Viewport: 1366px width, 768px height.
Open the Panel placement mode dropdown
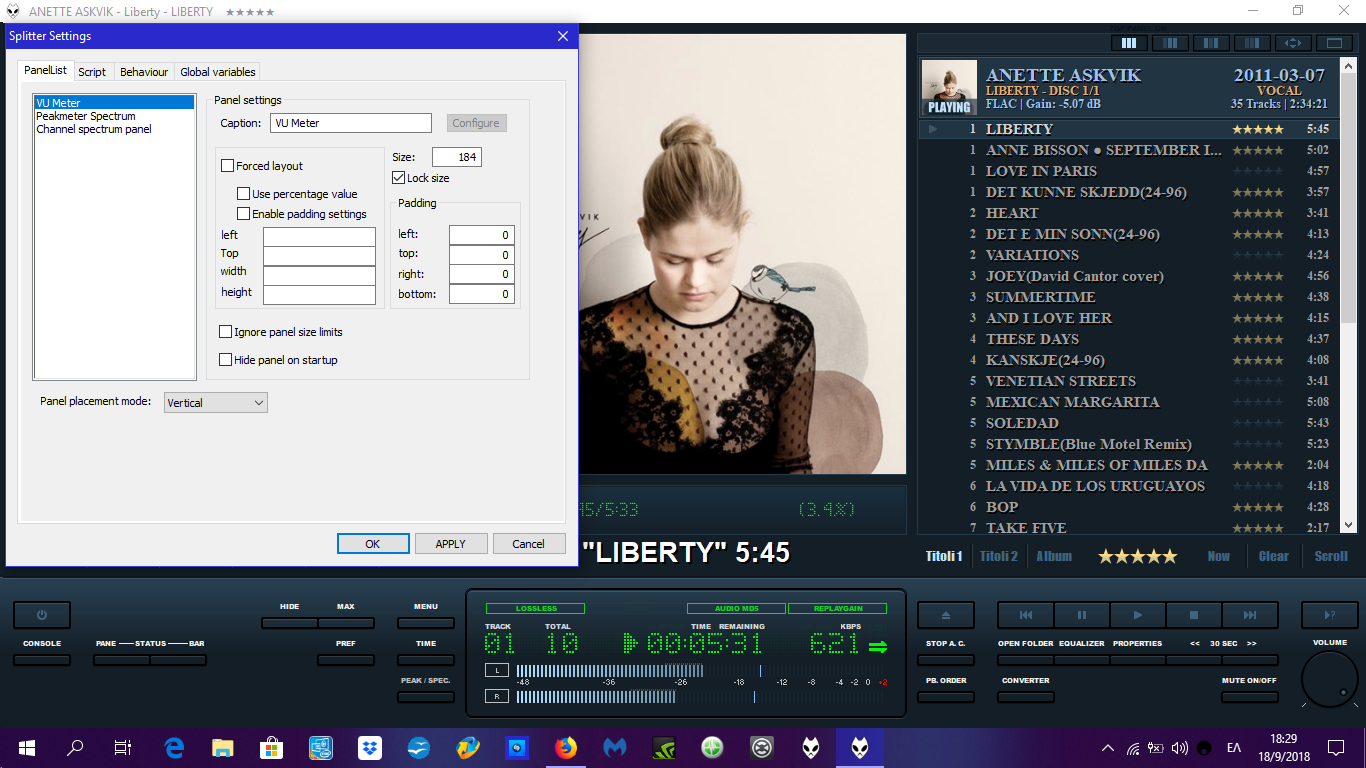[215, 403]
